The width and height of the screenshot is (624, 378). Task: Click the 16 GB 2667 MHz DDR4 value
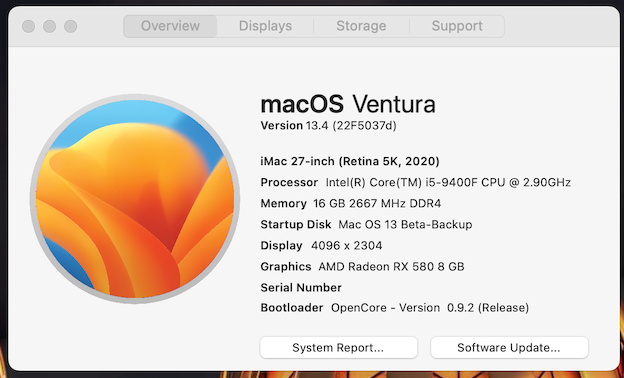click(x=377, y=203)
